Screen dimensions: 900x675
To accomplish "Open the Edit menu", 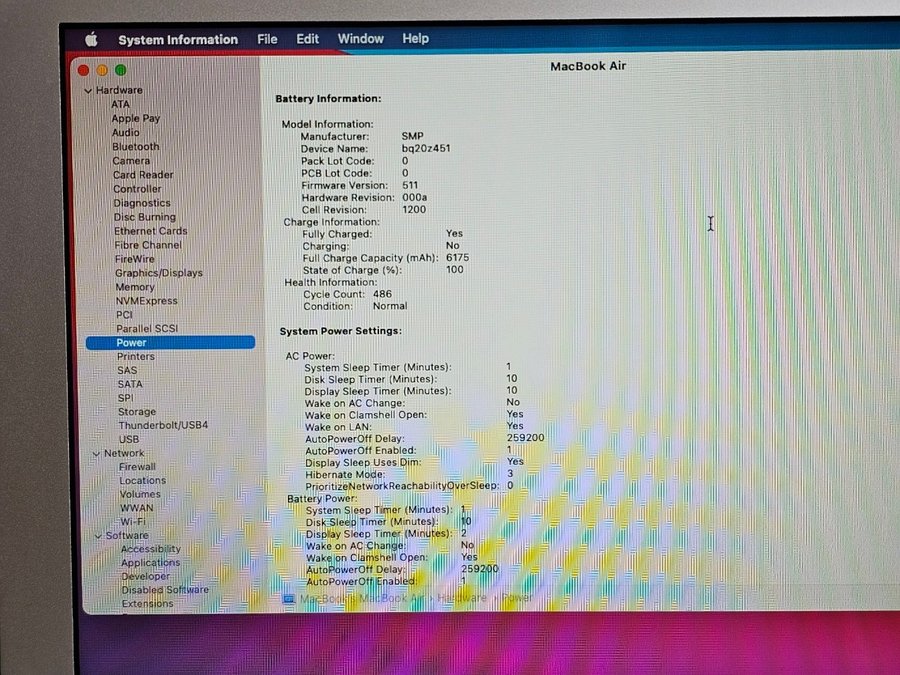I will (x=308, y=39).
